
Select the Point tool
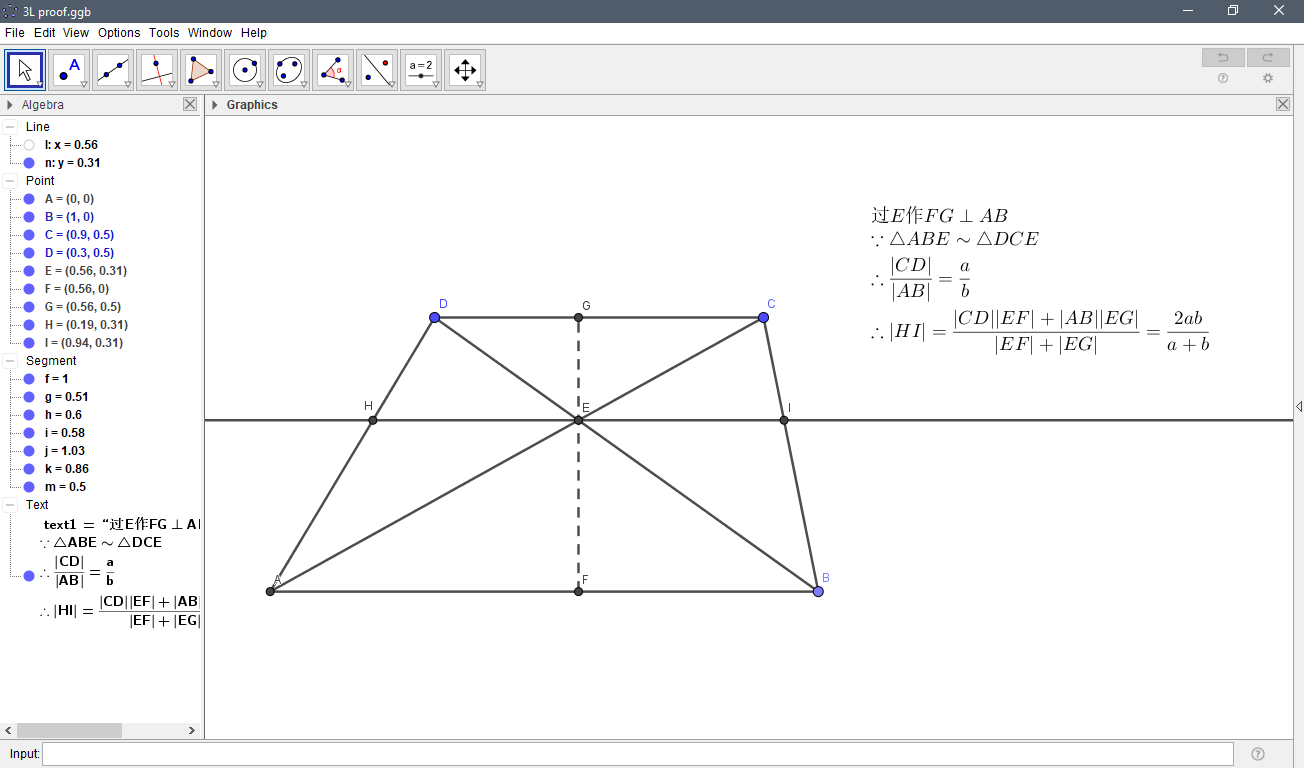coord(69,69)
